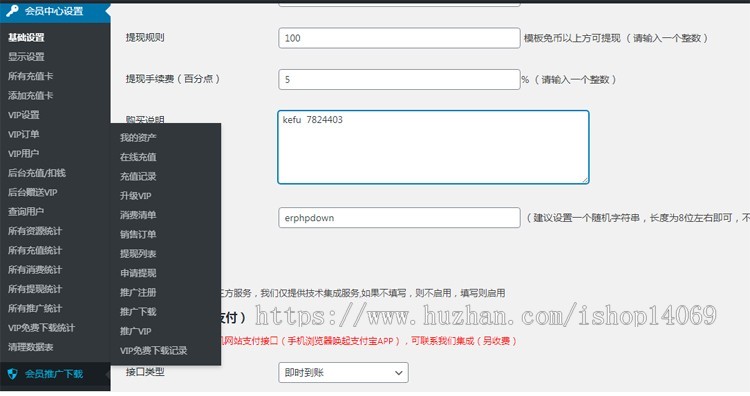
Task: Click the 提现手续费（百分点） label
Action: pyautogui.click(x=173, y=79)
